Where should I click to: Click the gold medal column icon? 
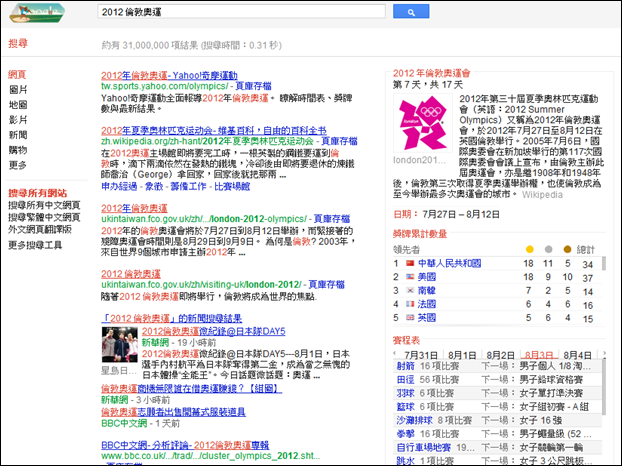[529, 249]
